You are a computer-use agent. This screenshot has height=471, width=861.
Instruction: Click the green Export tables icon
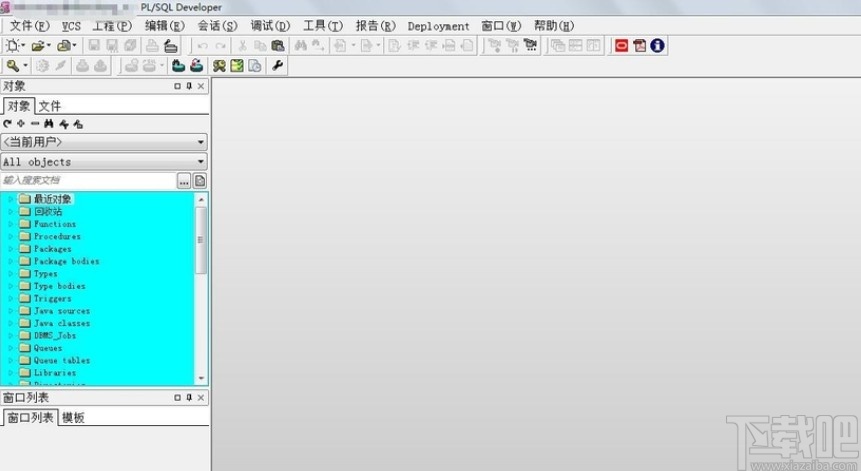pos(178,66)
